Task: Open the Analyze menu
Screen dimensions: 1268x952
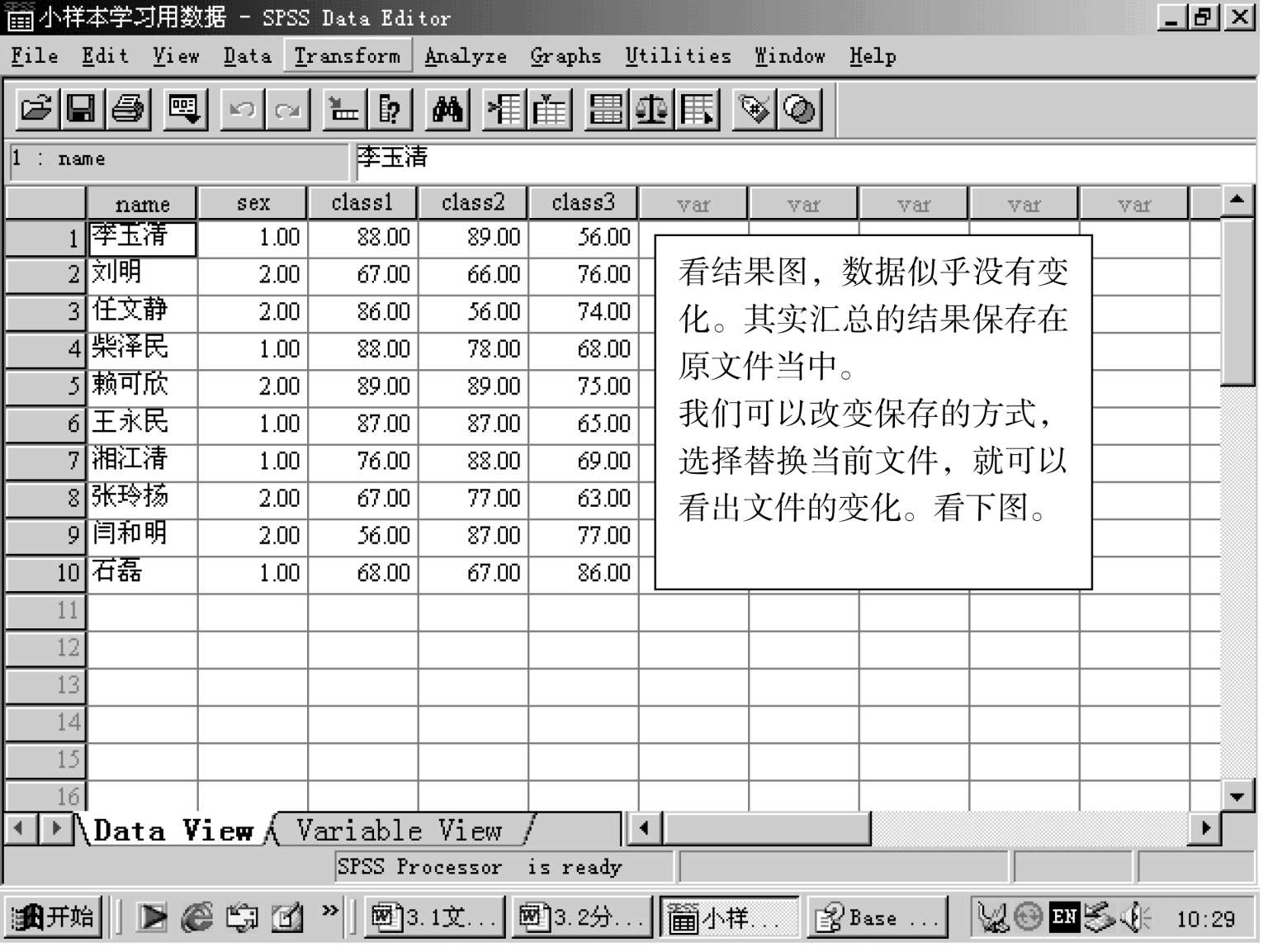Action: click(466, 56)
